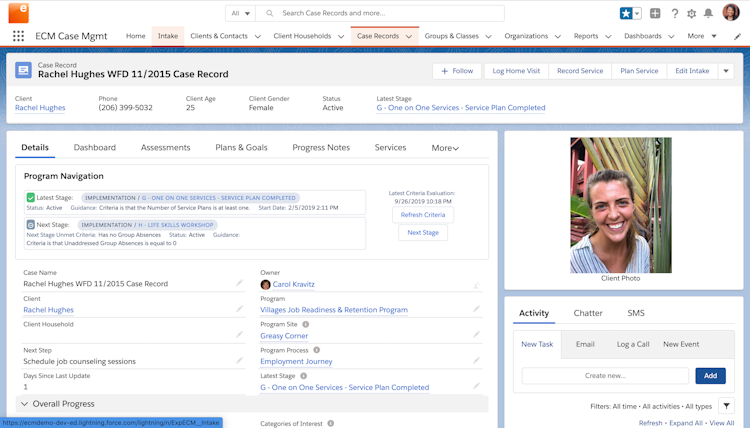Switch to the SMS tab
This screenshot has width=750, height=428.
pyautogui.click(x=636, y=313)
